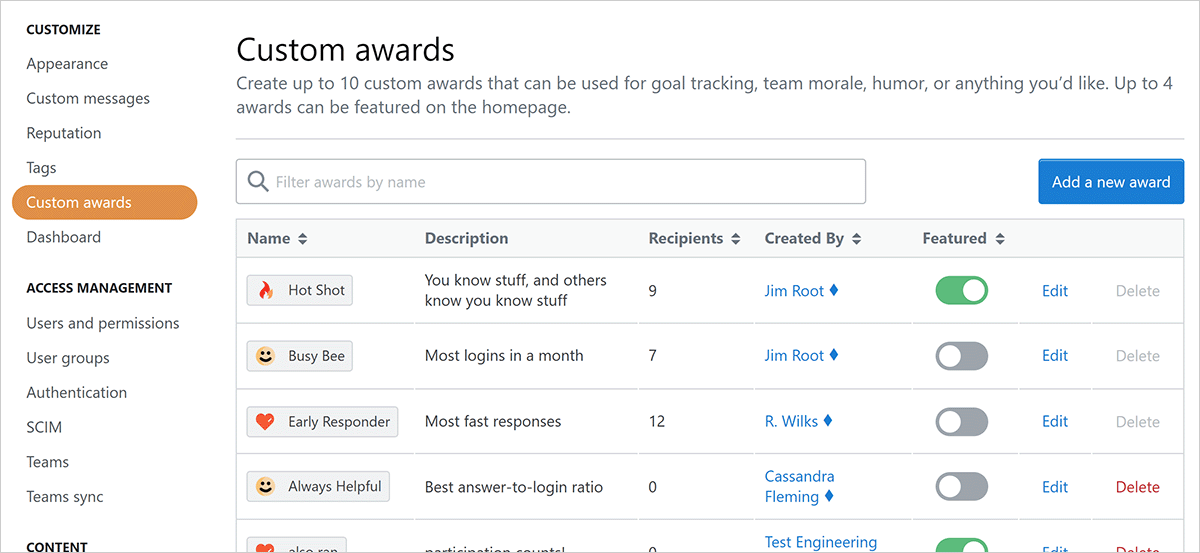Screen dimensions: 1200x553
Task: Open Appearance in the Customize sidebar
Action: (x=67, y=64)
